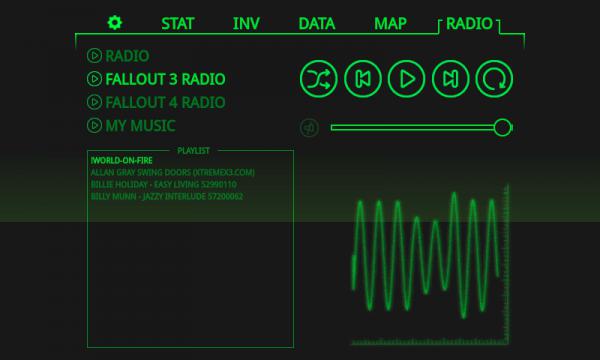
Task: Click play icon beside FALLOUT 3 RADIO
Action: tap(94, 79)
